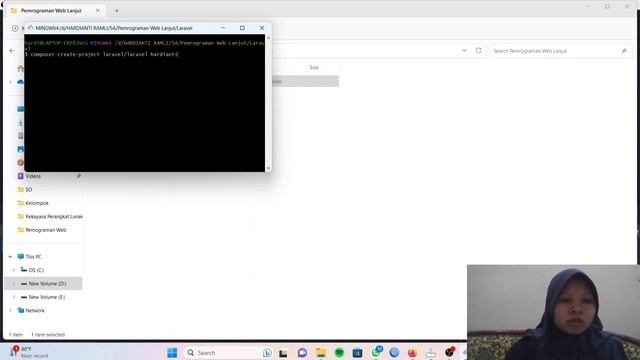Sort by the Size column header
The width and height of the screenshot is (640, 360).
tap(313, 68)
